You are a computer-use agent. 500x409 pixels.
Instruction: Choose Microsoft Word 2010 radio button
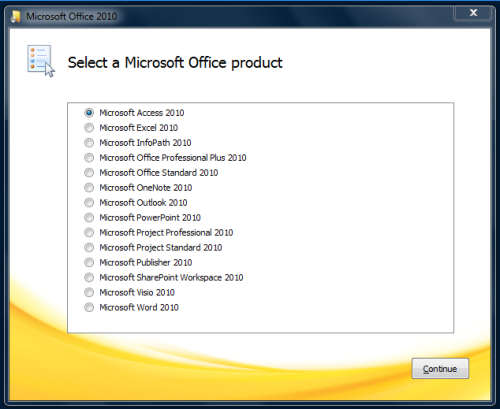click(x=89, y=307)
